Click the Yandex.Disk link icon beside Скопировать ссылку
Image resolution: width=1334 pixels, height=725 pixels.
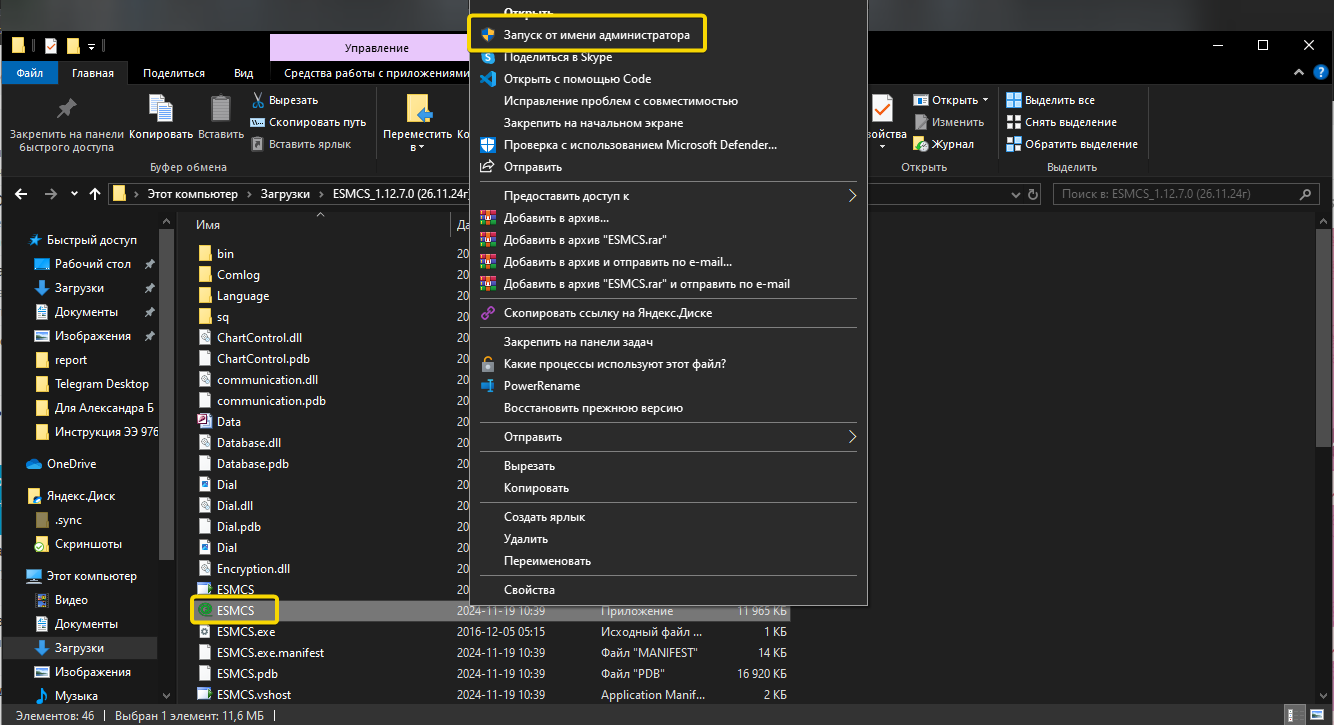pos(488,313)
